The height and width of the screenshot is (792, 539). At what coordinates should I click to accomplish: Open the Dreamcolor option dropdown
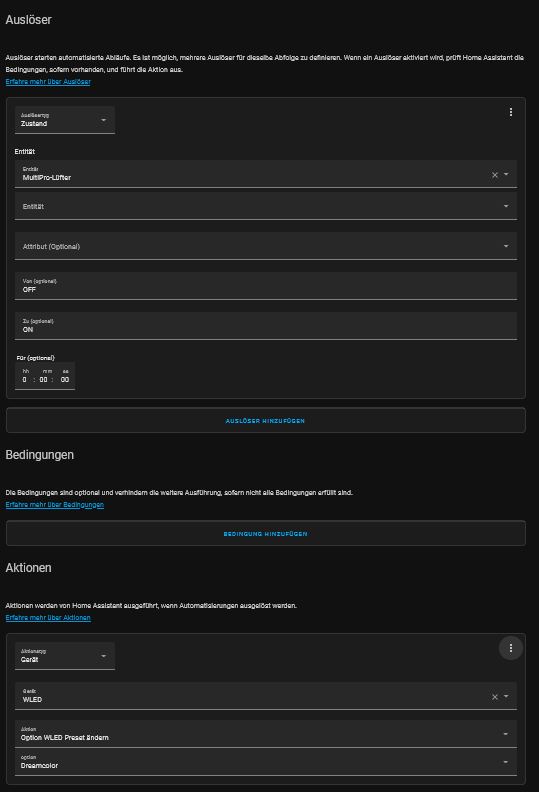pyautogui.click(x=266, y=762)
